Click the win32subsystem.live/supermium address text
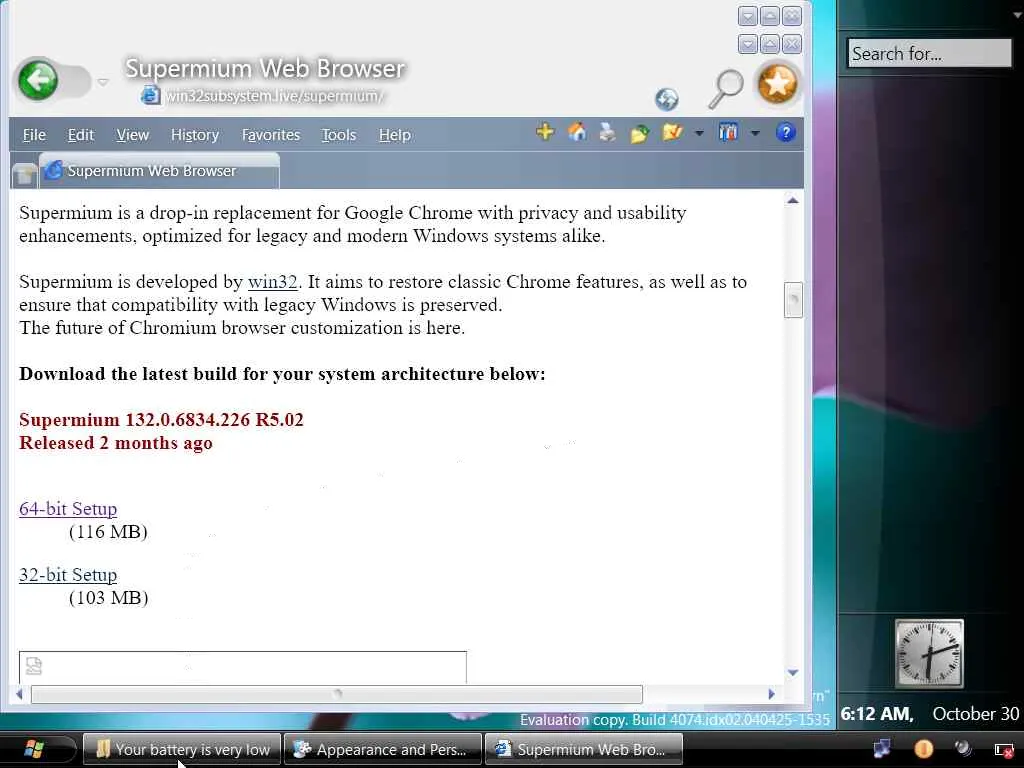 point(274,96)
